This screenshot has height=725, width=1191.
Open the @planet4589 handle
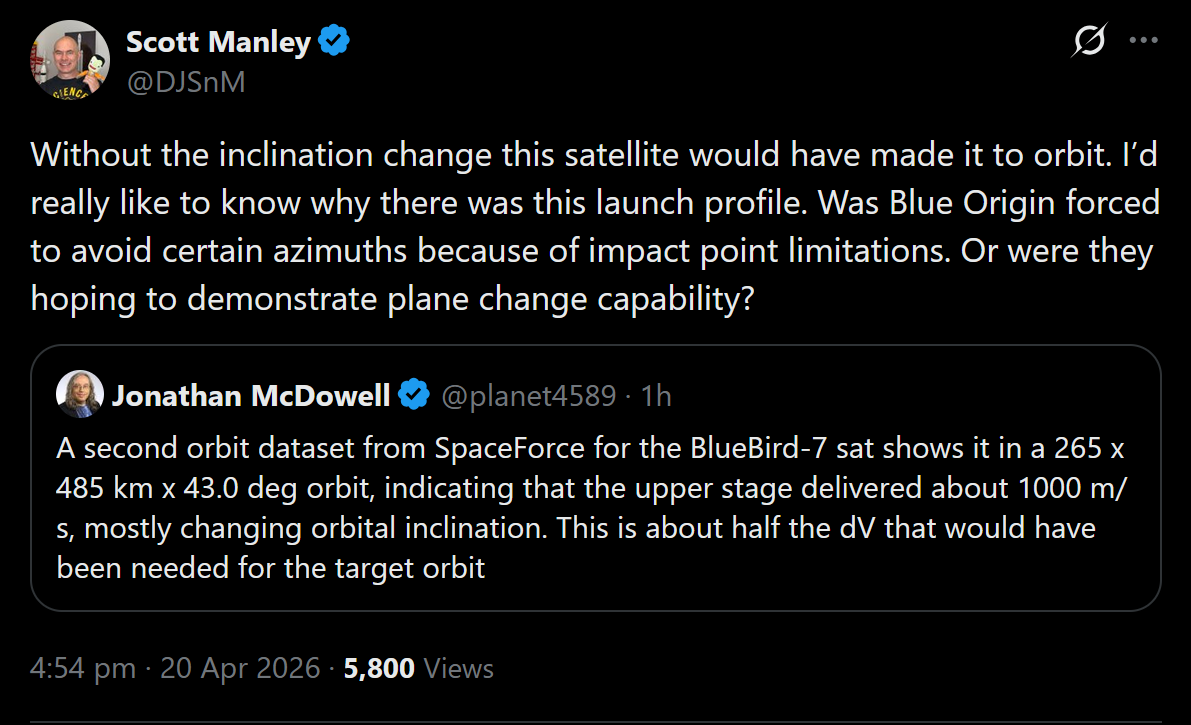point(529,396)
